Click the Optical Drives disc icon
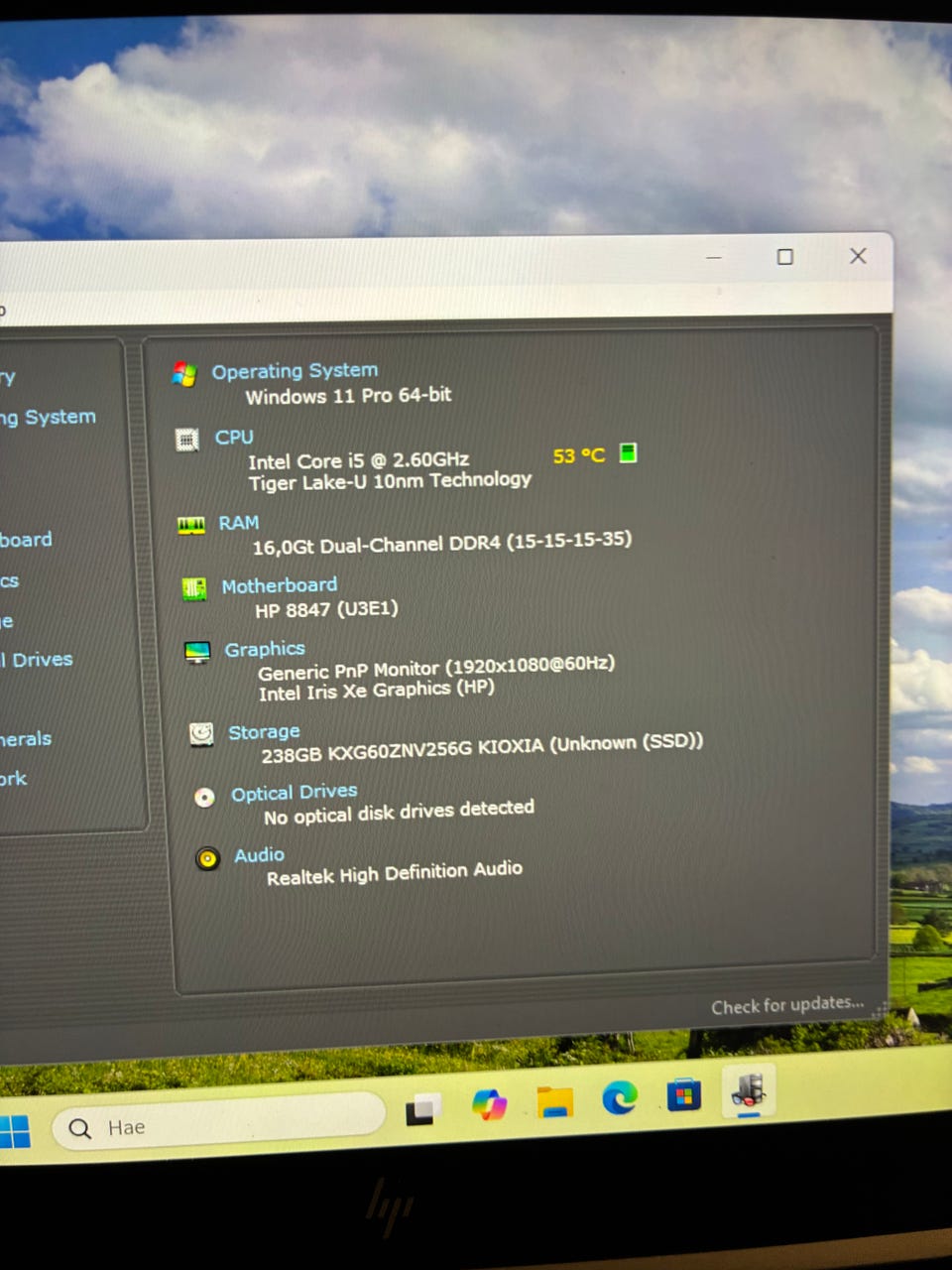The width and height of the screenshot is (952, 1270). 204,798
